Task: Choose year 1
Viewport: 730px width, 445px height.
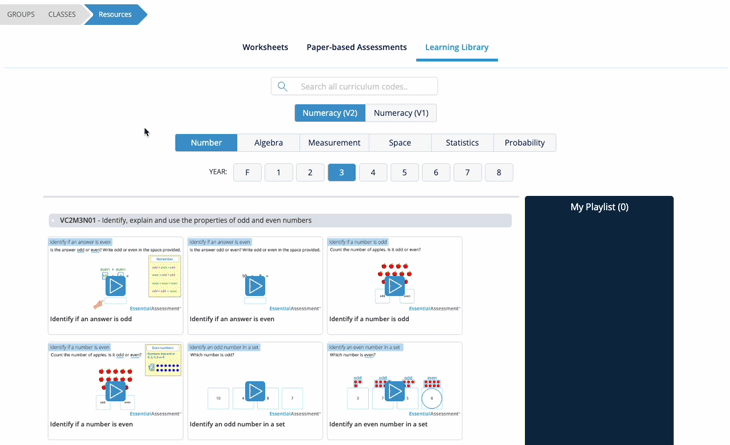Action: point(278,172)
